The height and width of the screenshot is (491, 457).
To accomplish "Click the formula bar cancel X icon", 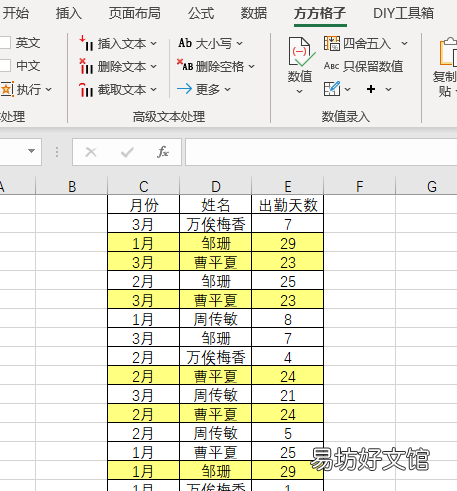I will (x=91, y=152).
